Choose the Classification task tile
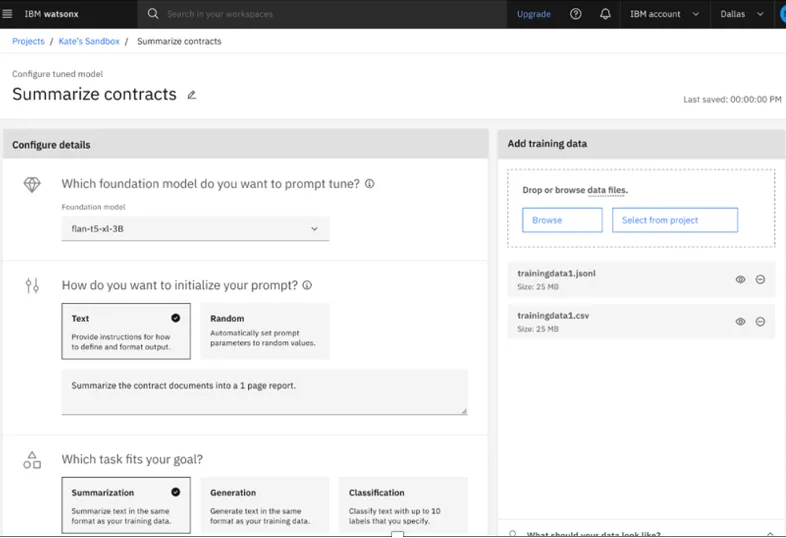 coord(403,505)
